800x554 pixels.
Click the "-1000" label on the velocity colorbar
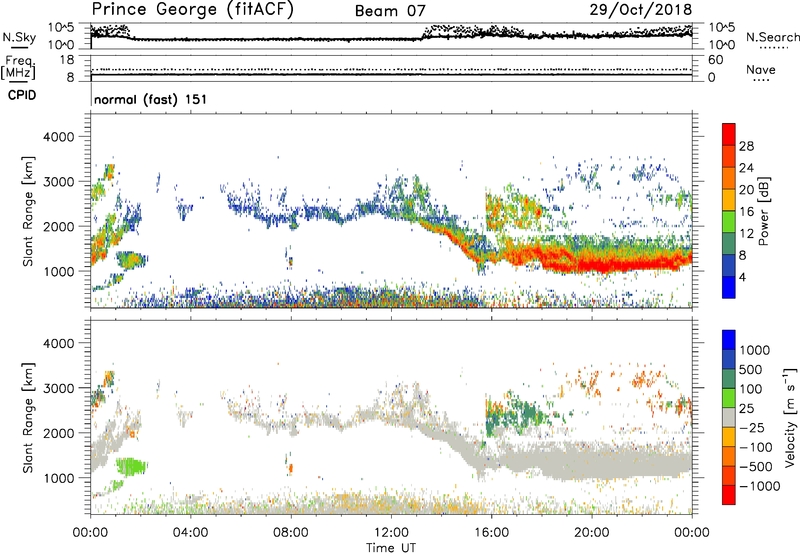coord(760,486)
